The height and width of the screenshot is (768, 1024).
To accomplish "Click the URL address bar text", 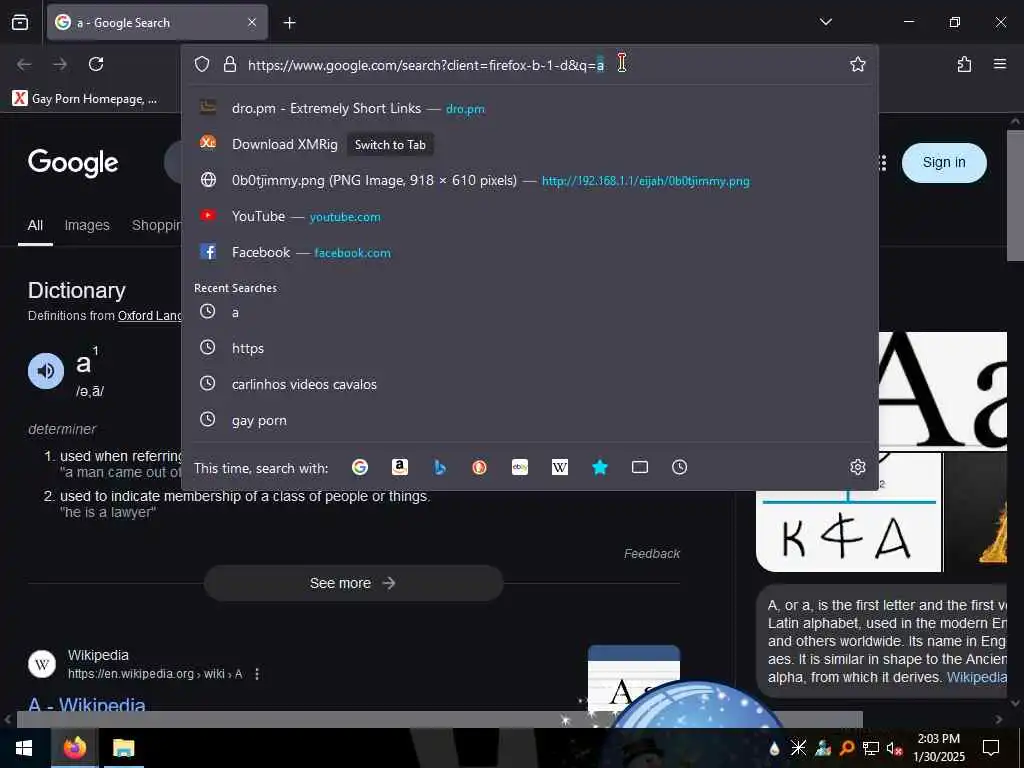I will tap(426, 65).
